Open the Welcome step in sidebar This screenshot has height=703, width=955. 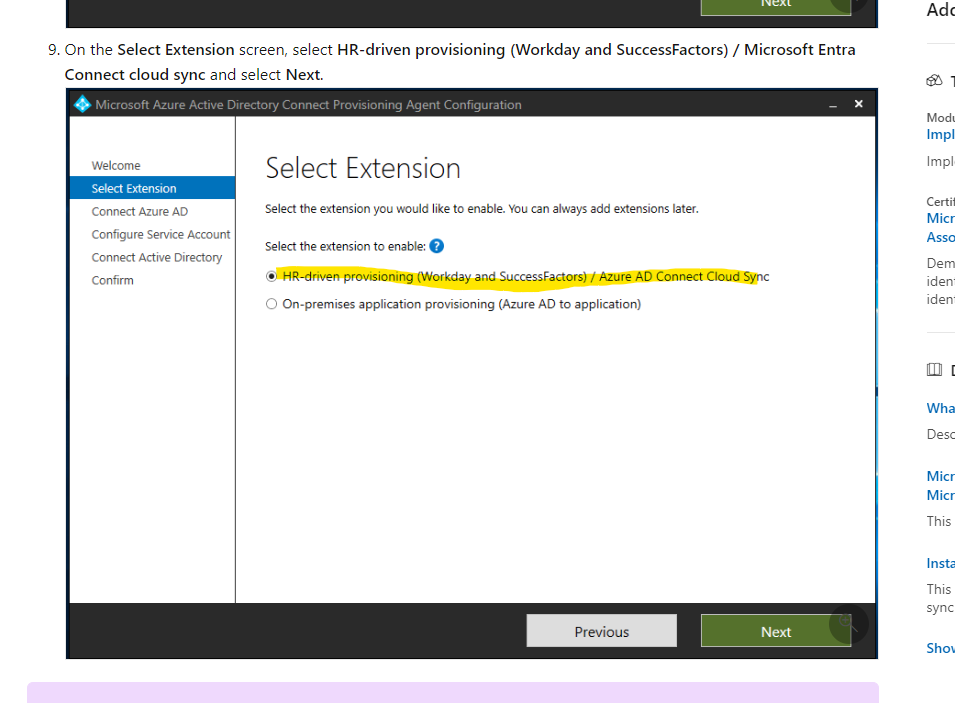tap(116, 166)
